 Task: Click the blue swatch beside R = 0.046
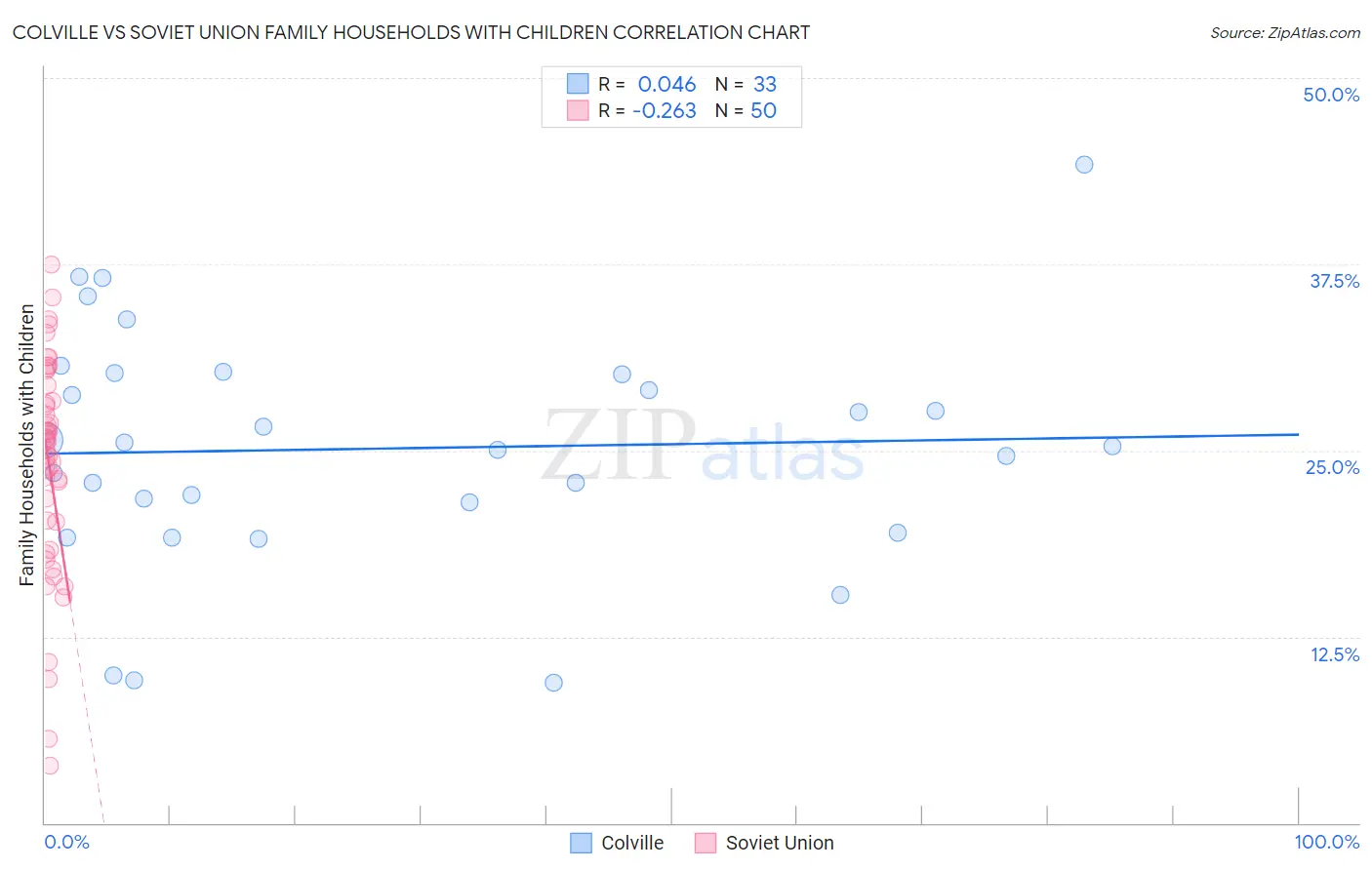tap(578, 84)
